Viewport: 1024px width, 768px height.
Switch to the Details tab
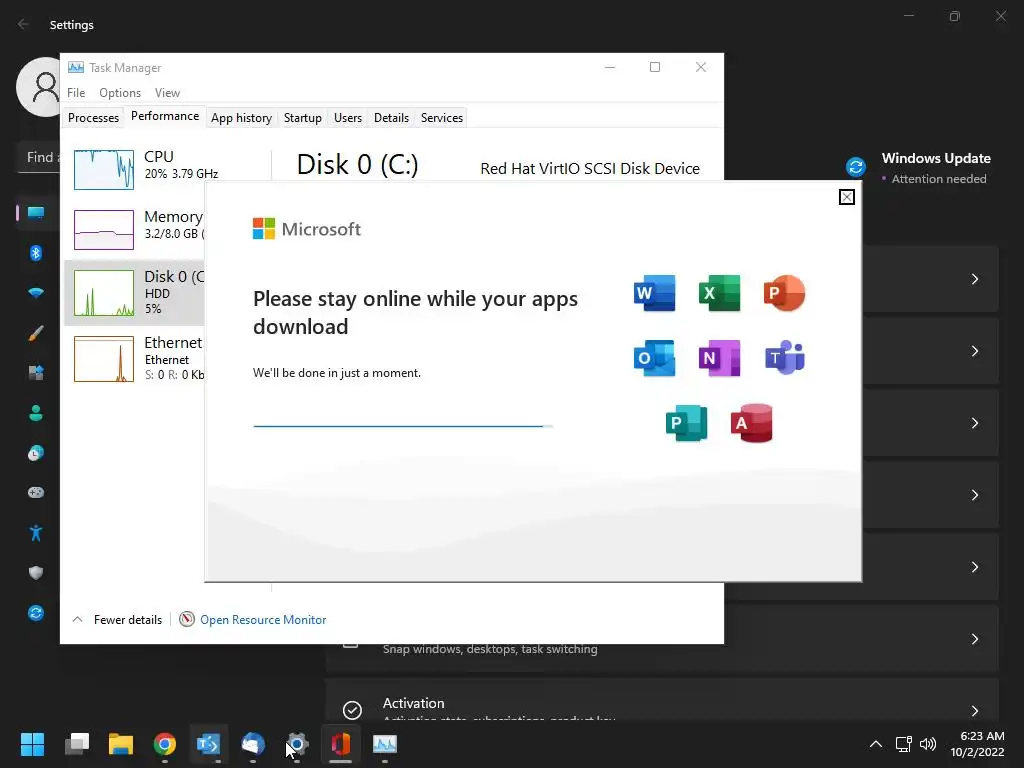391,118
